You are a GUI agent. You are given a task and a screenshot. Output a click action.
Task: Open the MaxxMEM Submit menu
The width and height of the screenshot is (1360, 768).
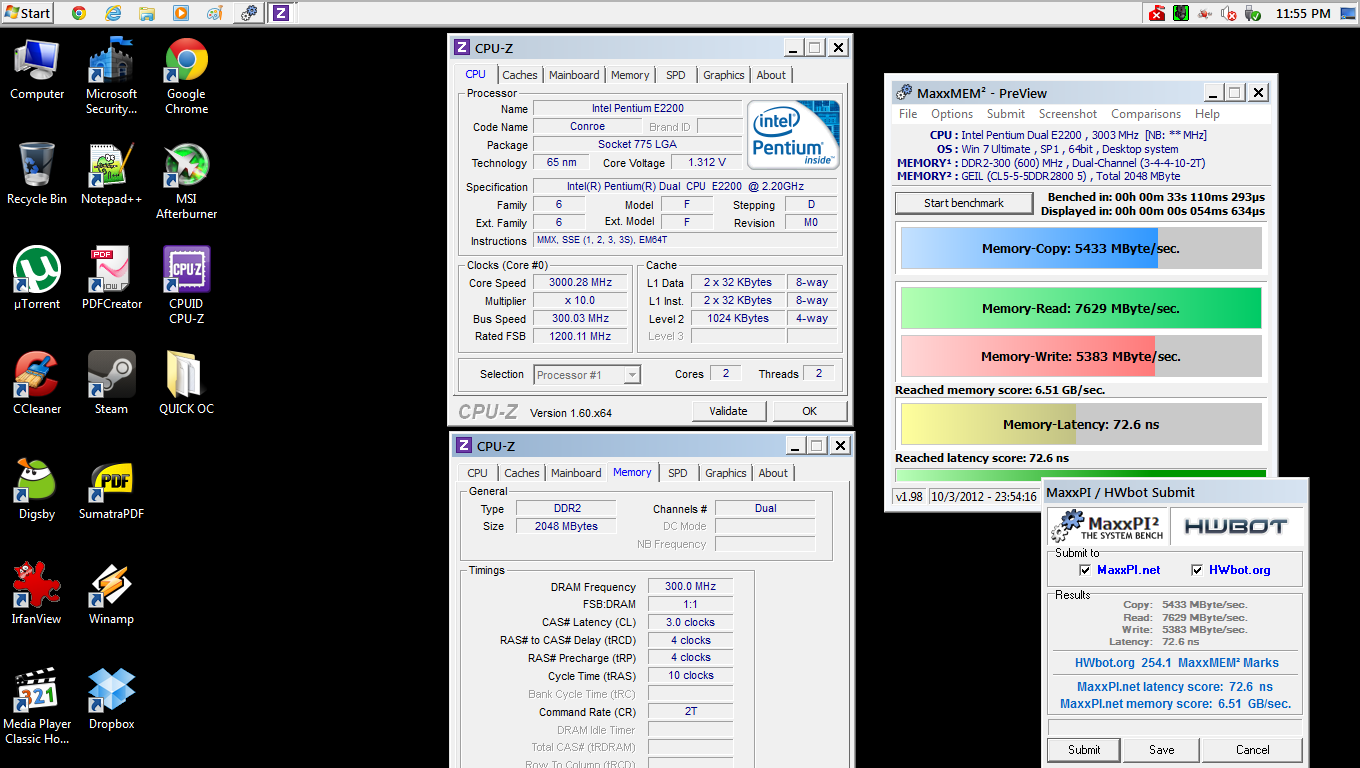(1006, 114)
